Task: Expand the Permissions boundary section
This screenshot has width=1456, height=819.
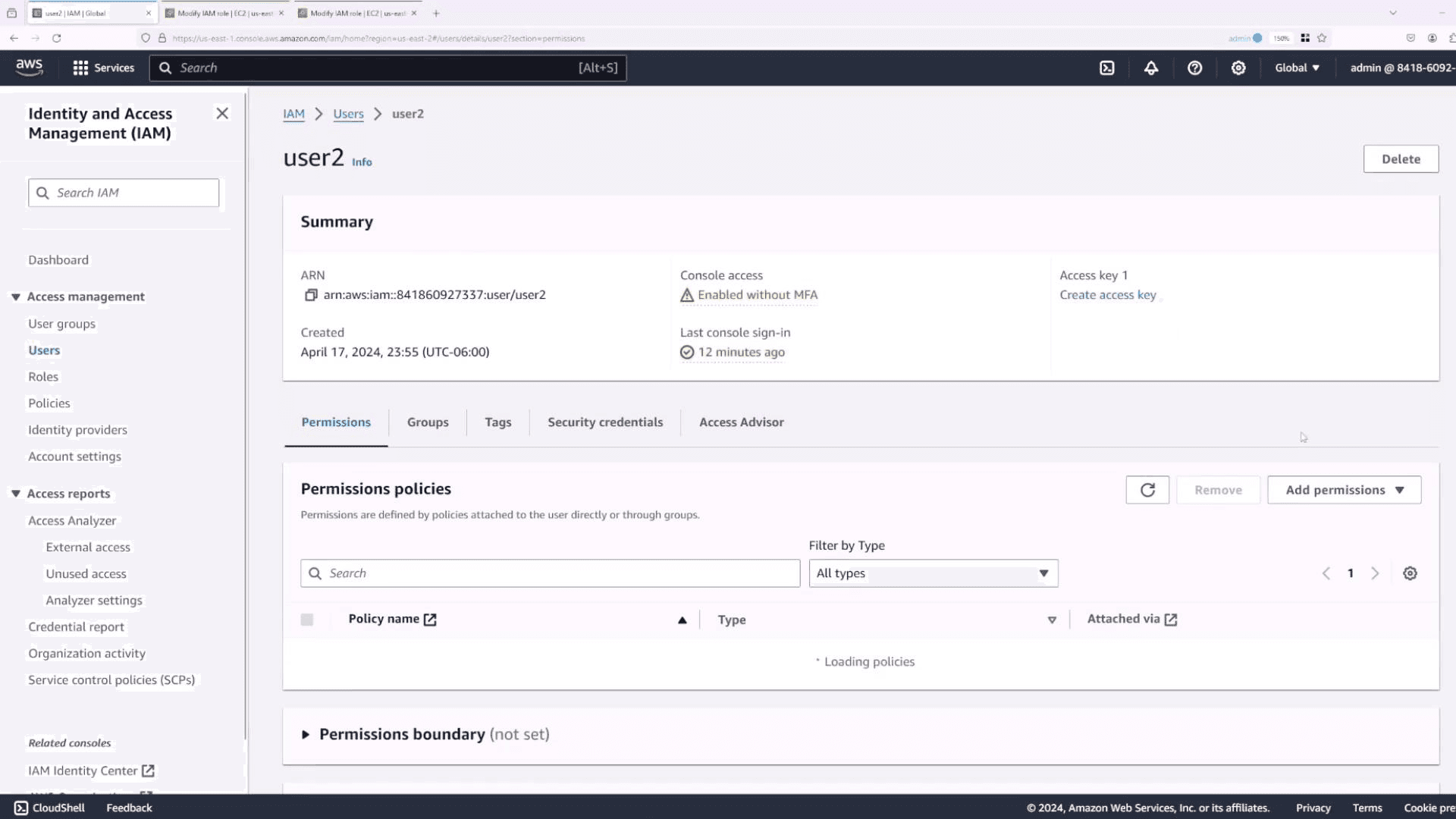Action: [306, 734]
